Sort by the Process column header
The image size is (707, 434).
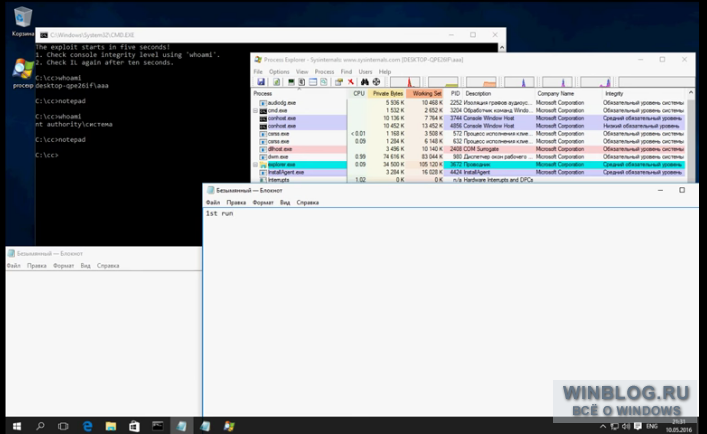click(x=299, y=93)
